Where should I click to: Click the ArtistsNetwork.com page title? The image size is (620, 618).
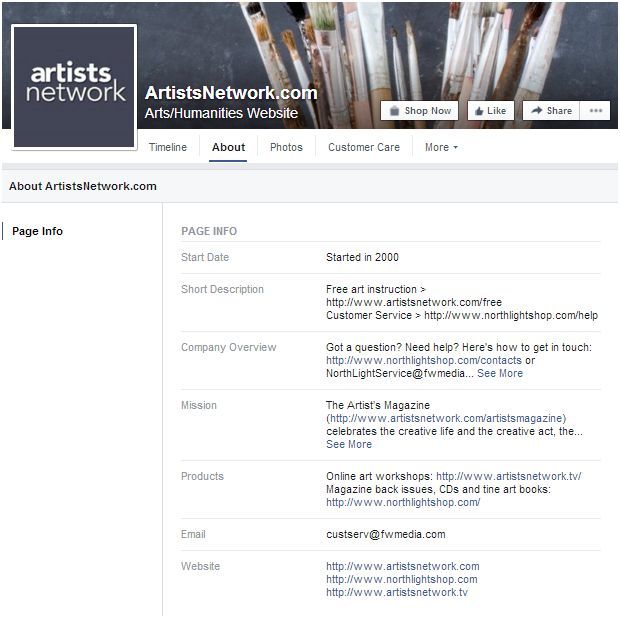click(231, 93)
